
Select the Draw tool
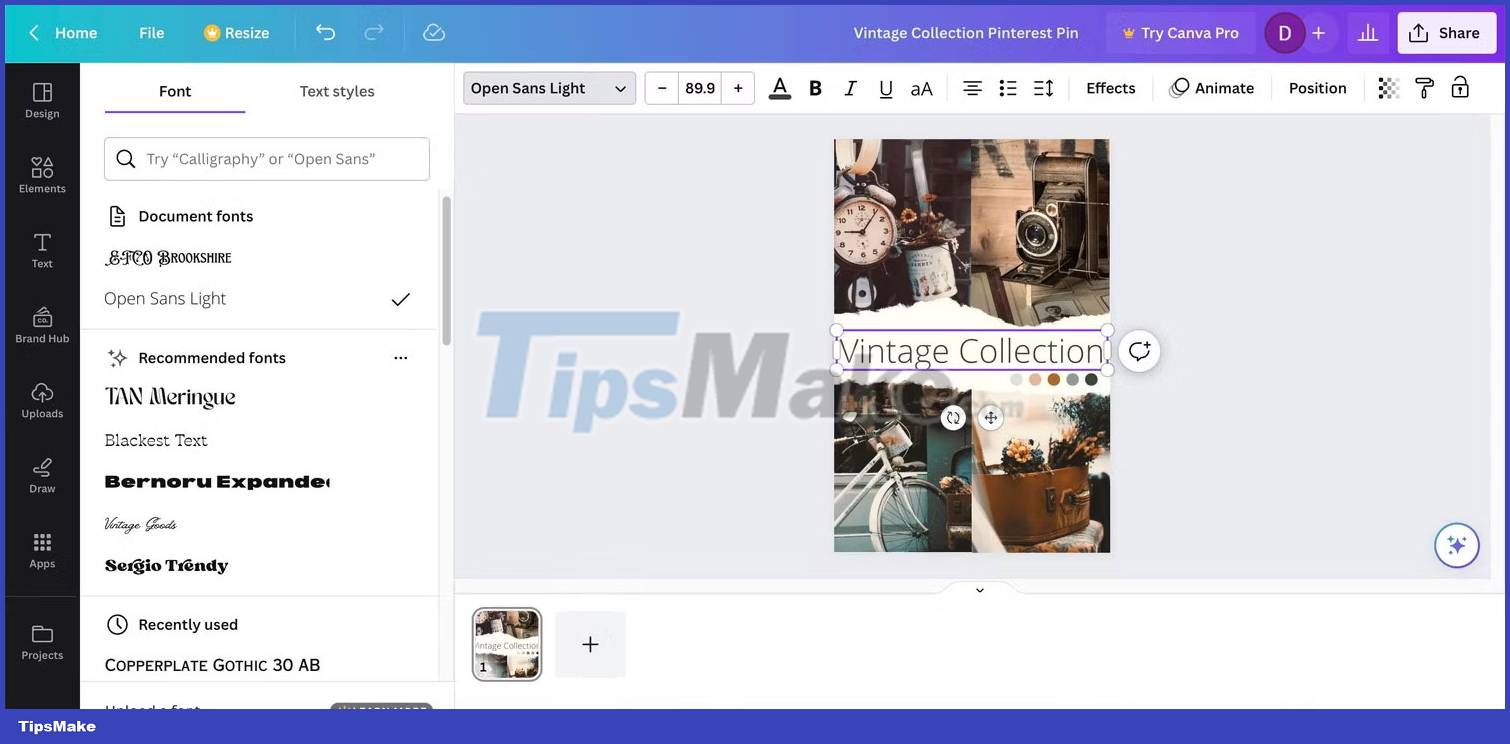pyautogui.click(x=41, y=471)
